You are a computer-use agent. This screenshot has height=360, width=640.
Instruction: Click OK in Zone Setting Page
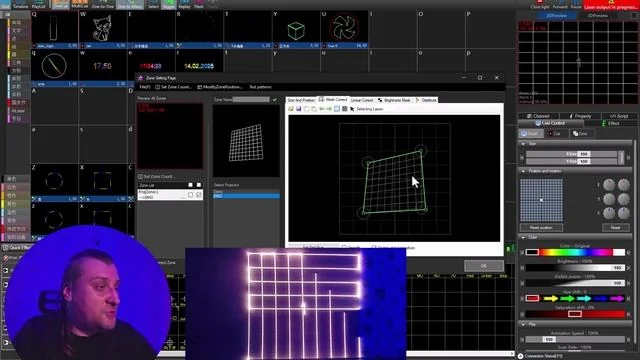tap(484, 266)
